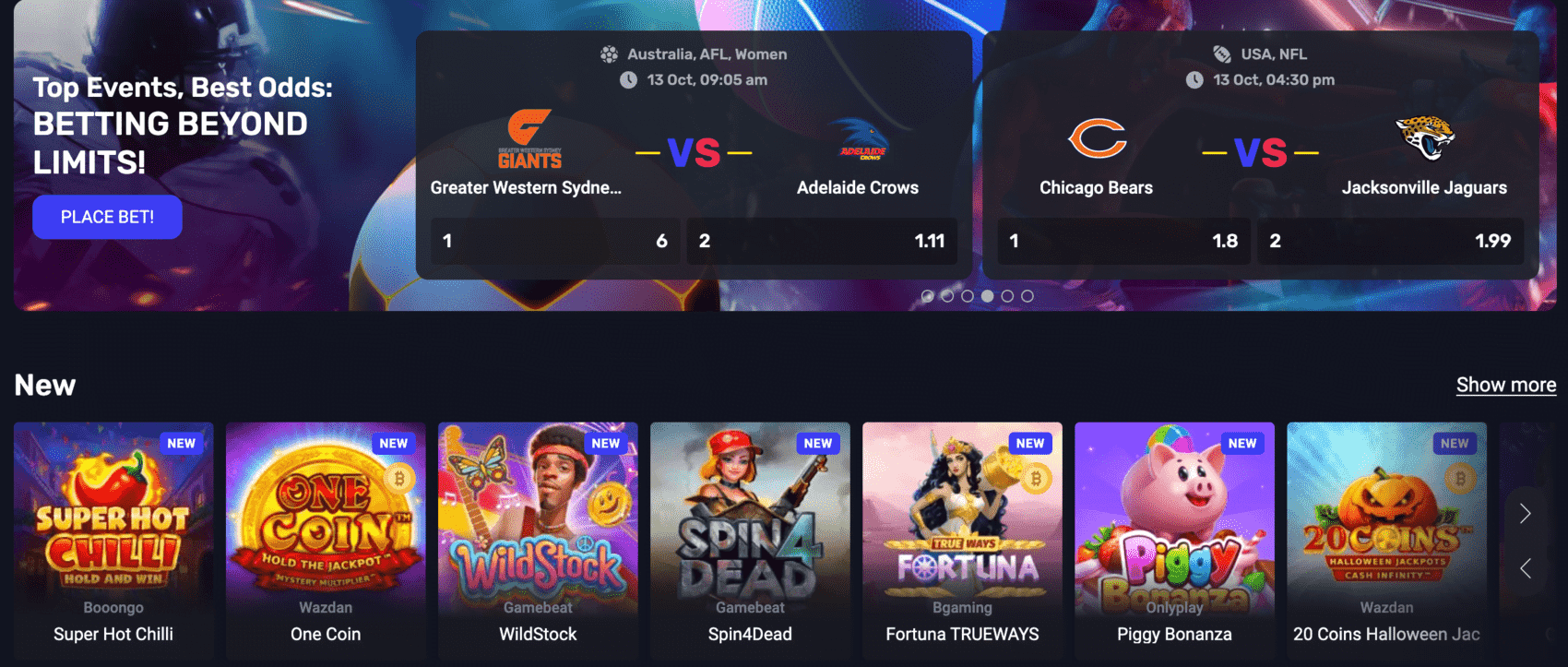Screen dimensions: 1568x667
Task: Select the second carousel dot indicator
Action: pyautogui.click(x=947, y=296)
